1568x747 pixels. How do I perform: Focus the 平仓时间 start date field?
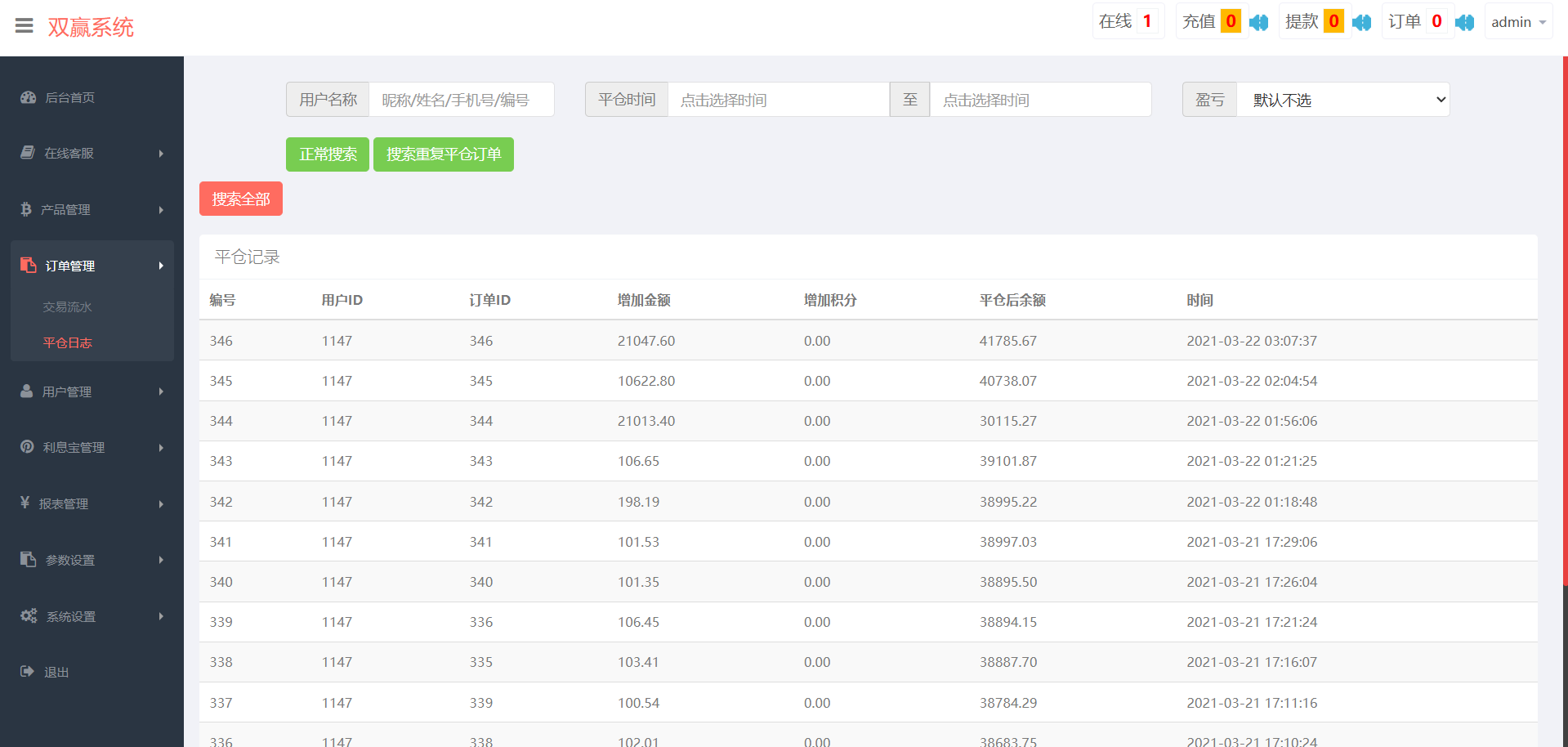(779, 100)
